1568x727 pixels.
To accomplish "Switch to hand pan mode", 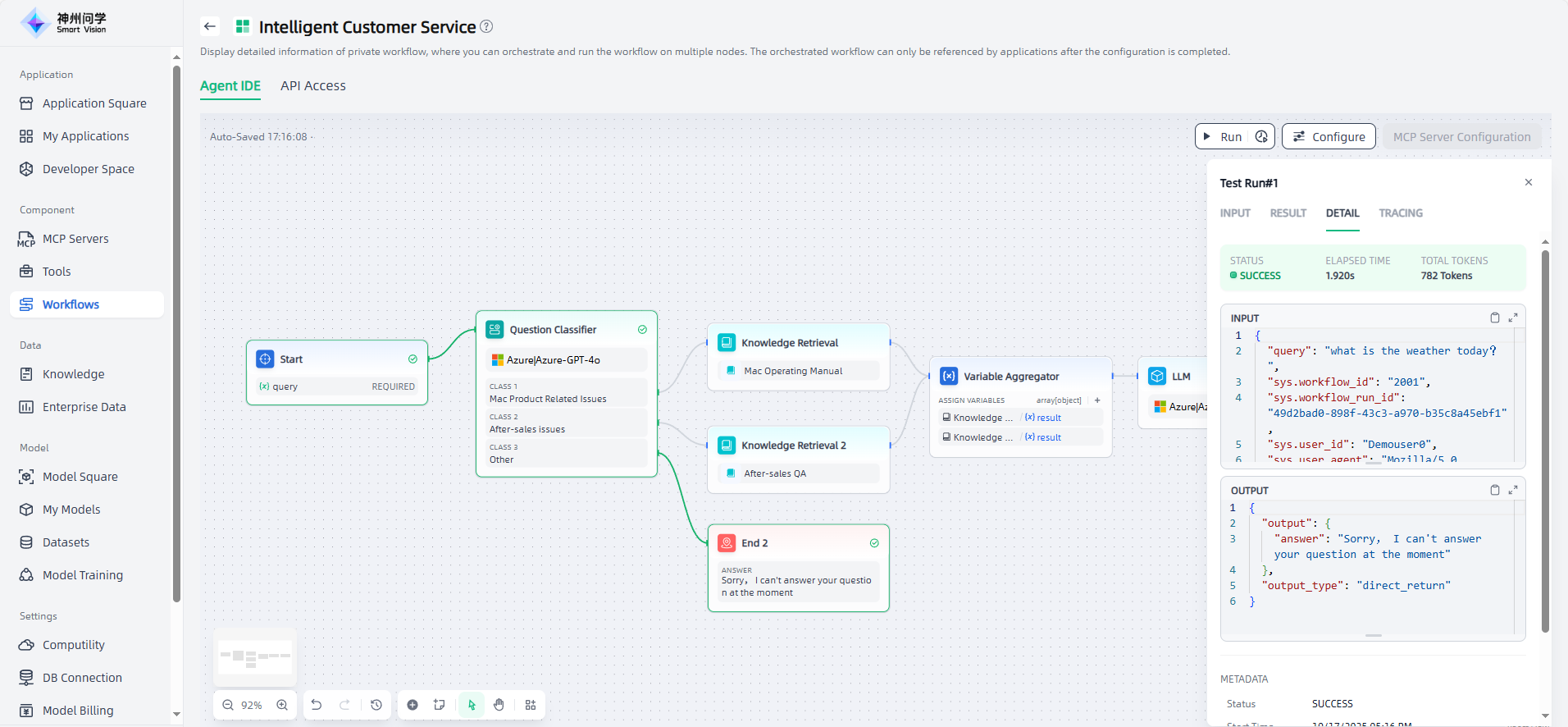I will point(499,705).
